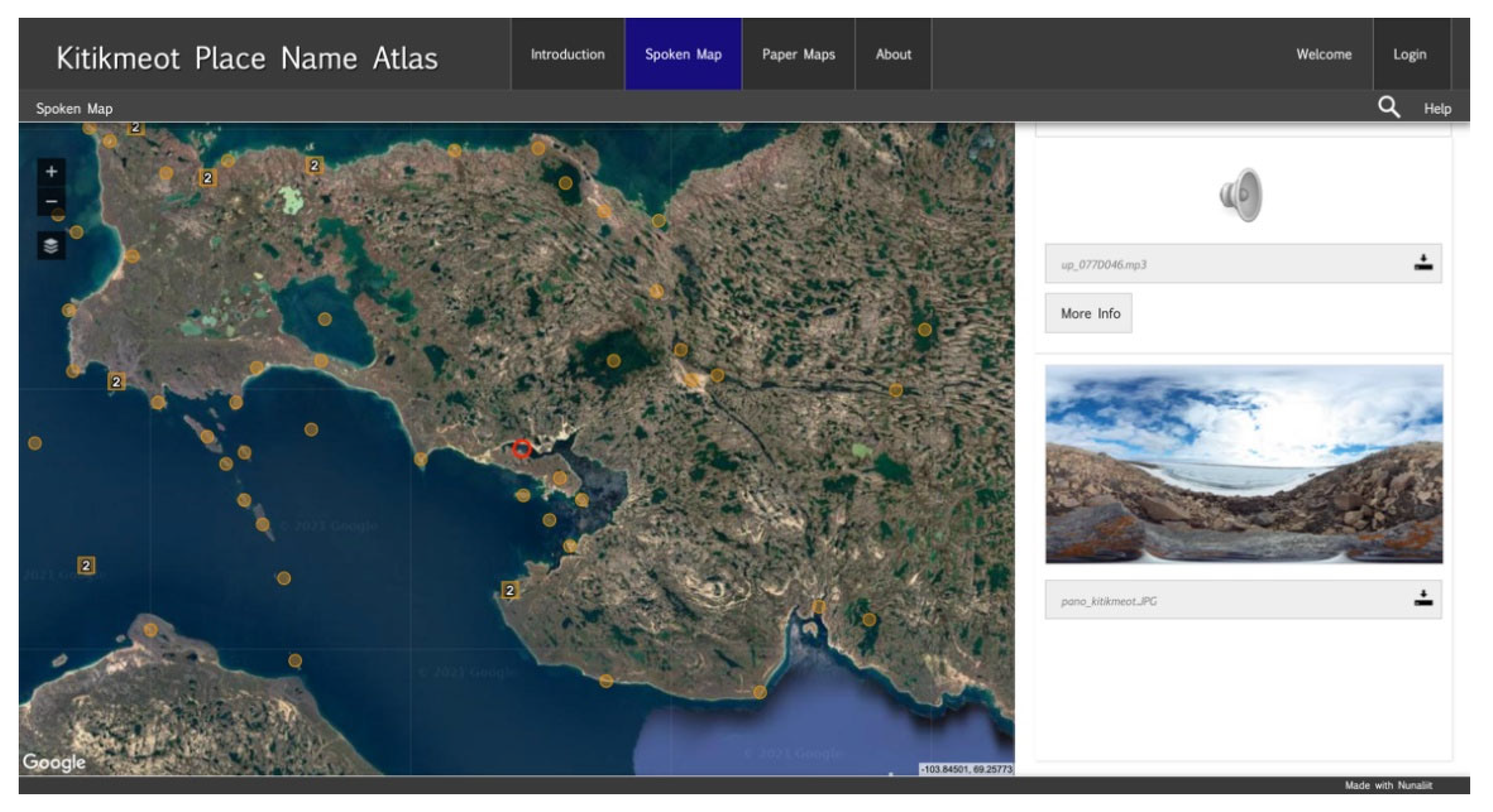Click the Login link
Viewport: 1493px width, 812px height.
pos(1409,55)
